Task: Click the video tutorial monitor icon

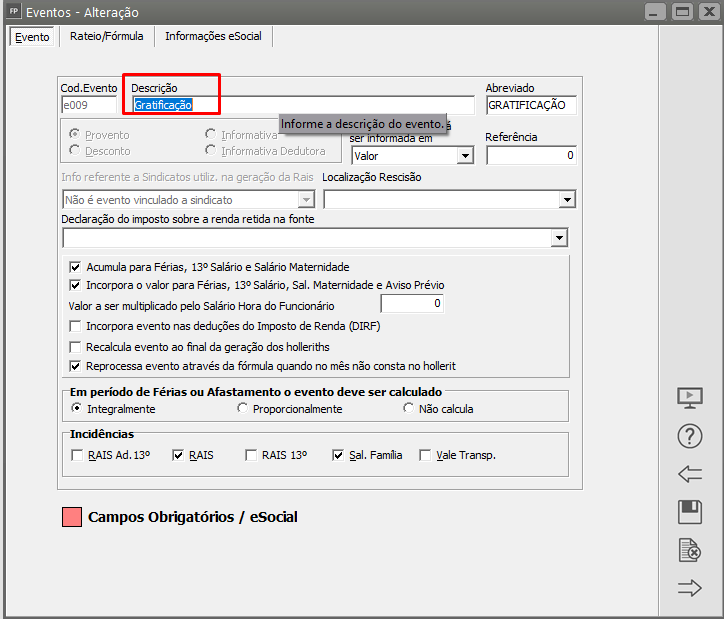Action: click(690, 398)
